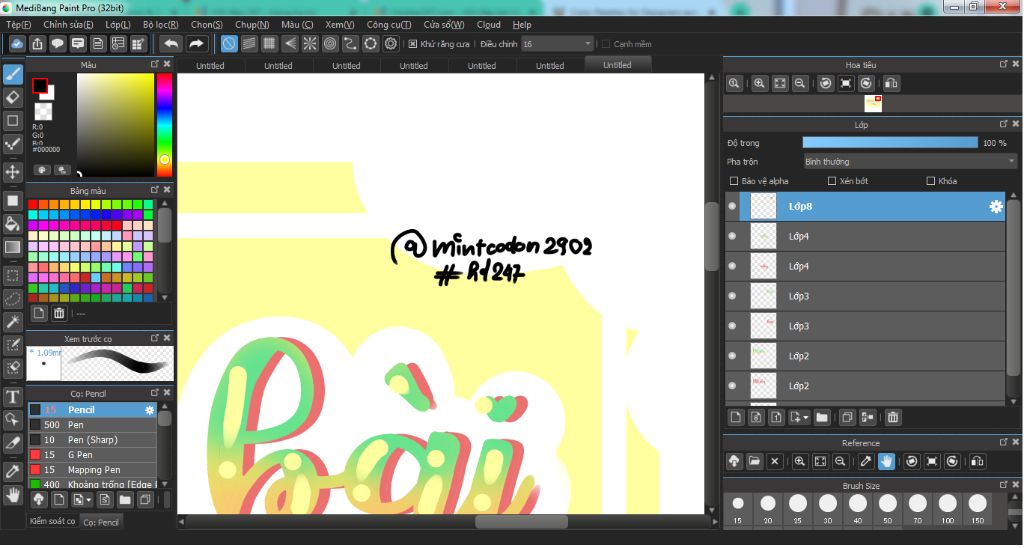
Task: Select the Eyedropper tool
Action: click(12, 471)
